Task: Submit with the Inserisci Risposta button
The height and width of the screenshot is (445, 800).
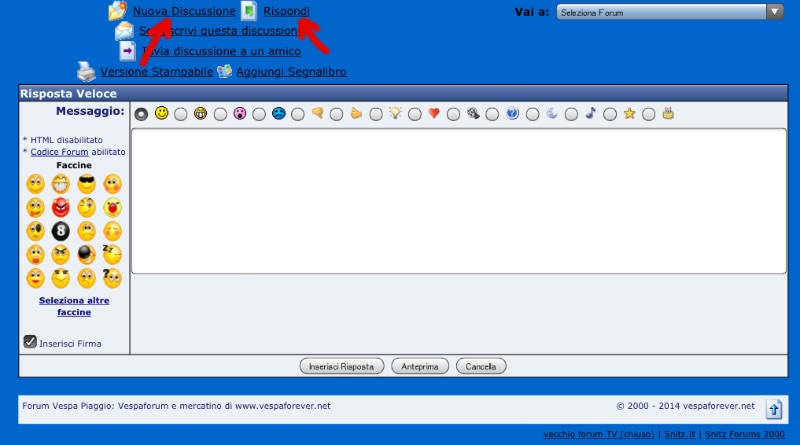Action: click(342, 366)
